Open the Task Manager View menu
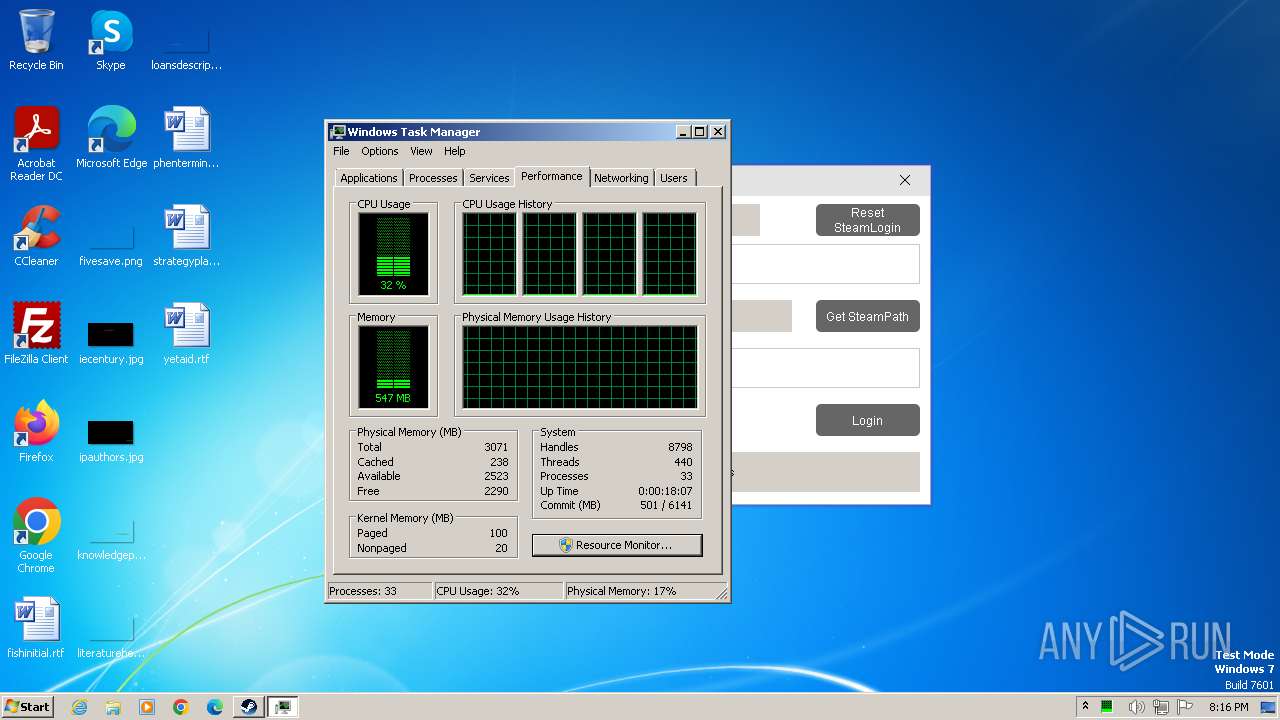 click(421, 151)
